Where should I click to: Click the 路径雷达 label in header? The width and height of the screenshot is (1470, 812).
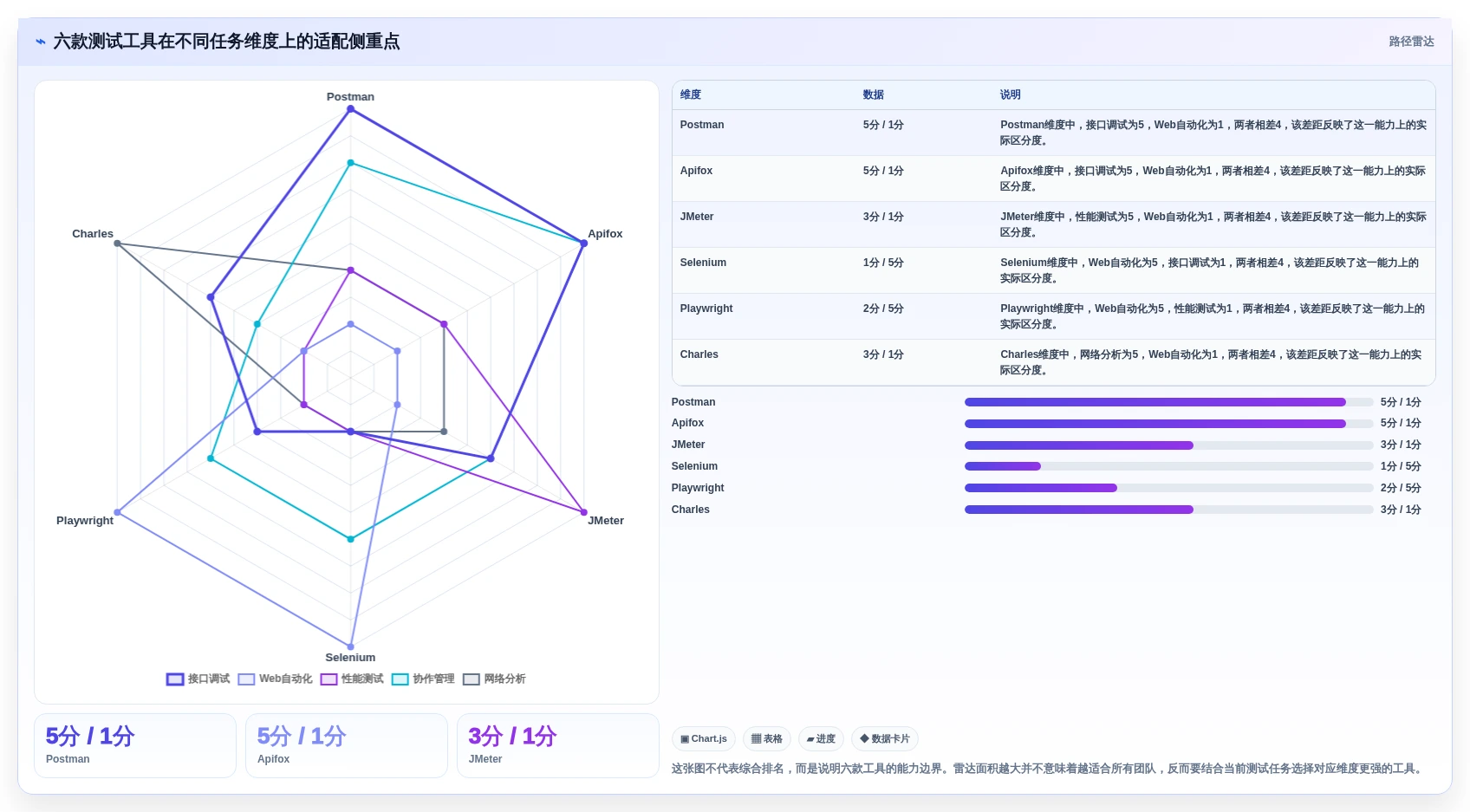[1411, 42]
